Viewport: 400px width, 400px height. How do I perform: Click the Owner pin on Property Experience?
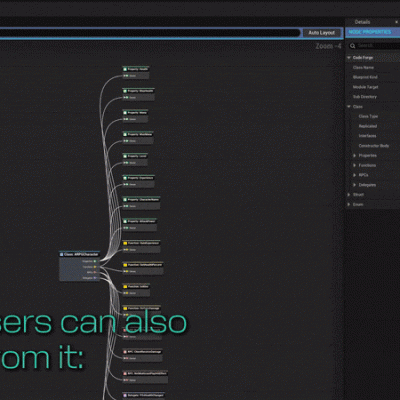coord(126,185)
